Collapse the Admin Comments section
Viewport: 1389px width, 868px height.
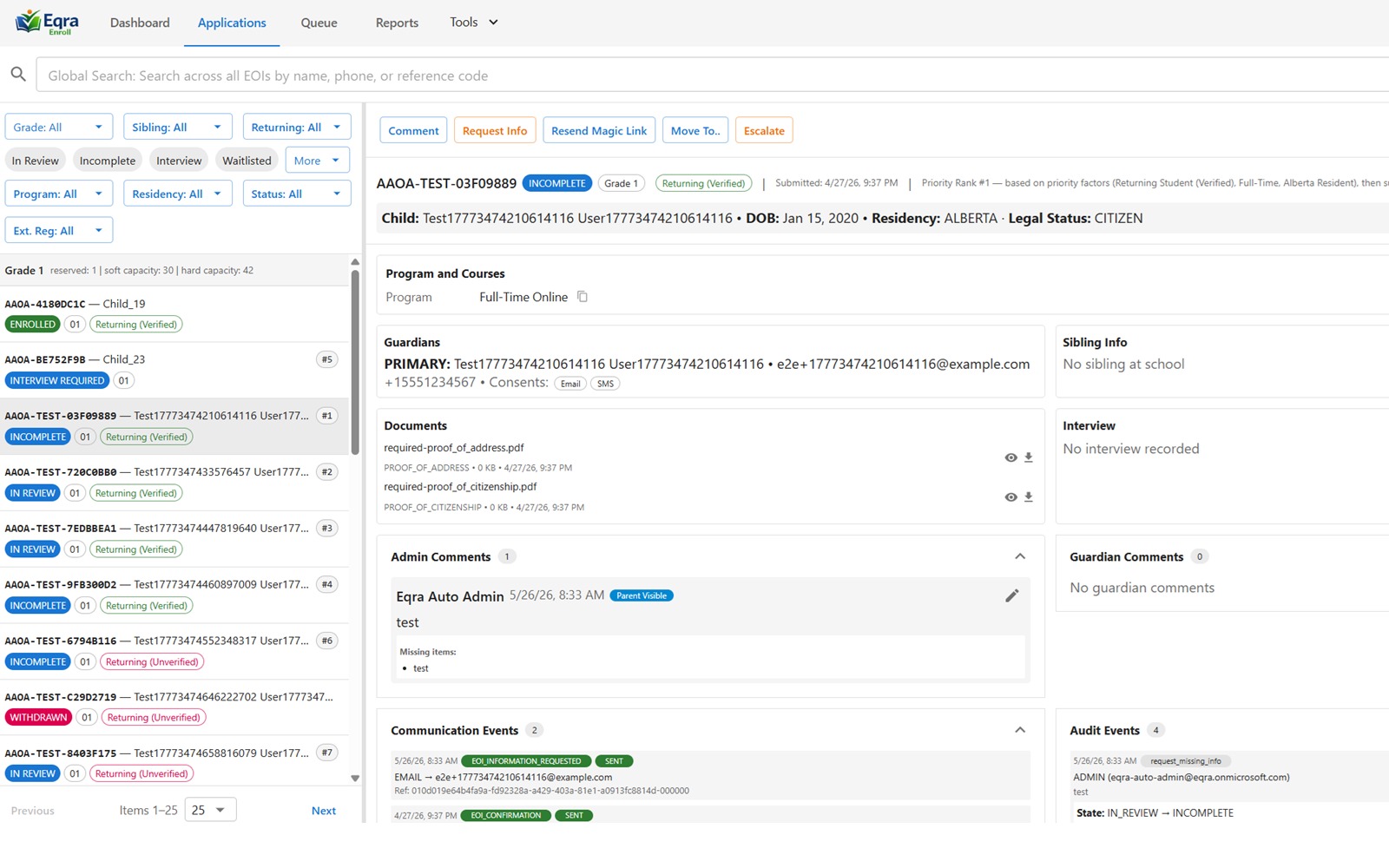tap(1020, 556)
